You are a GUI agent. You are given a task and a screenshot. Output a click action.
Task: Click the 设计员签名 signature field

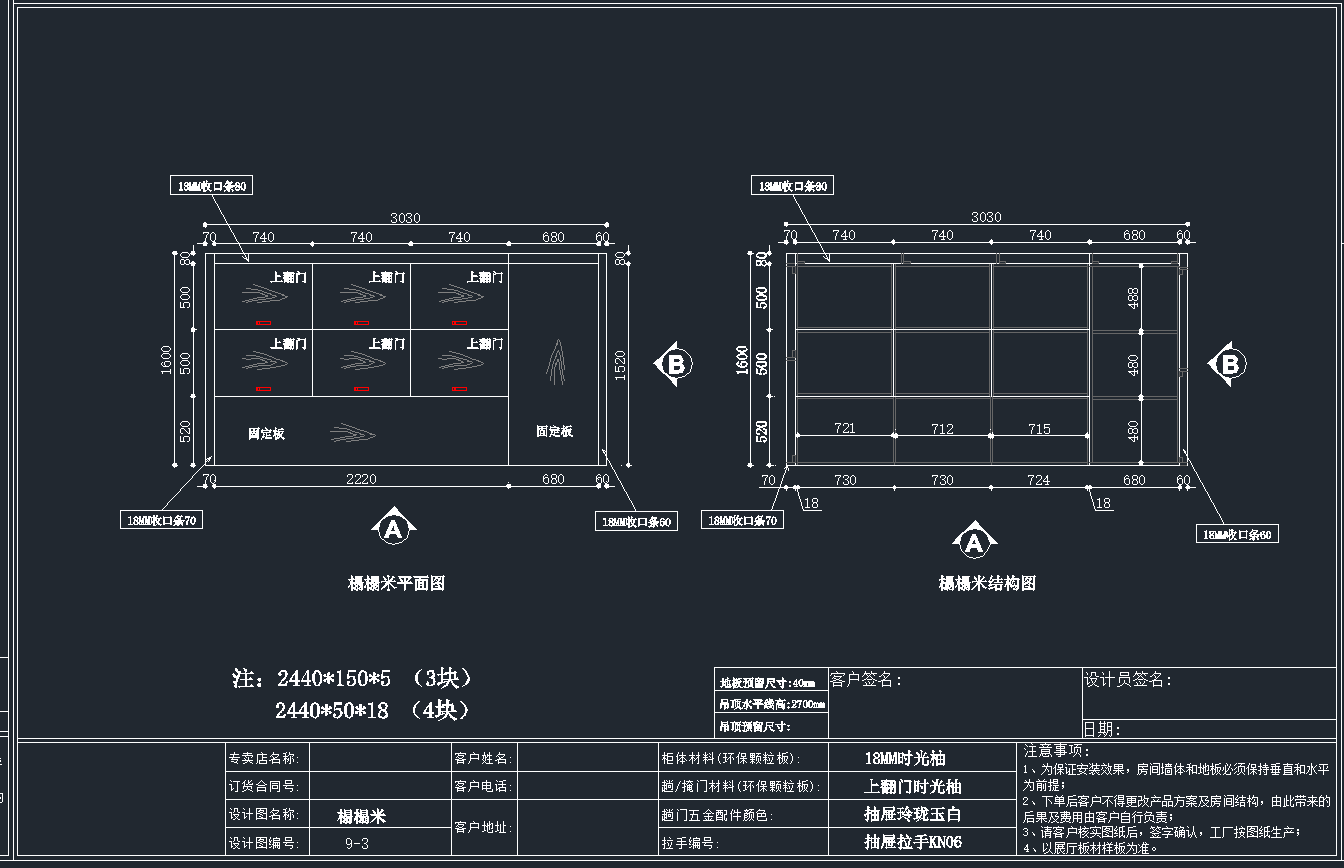[x=1208, y=692]
